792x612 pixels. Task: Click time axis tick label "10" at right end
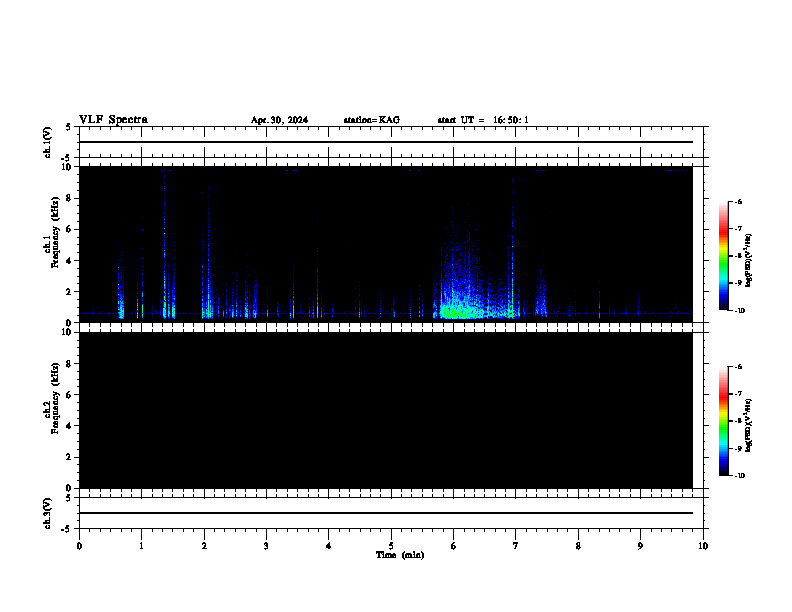[703, 546]
